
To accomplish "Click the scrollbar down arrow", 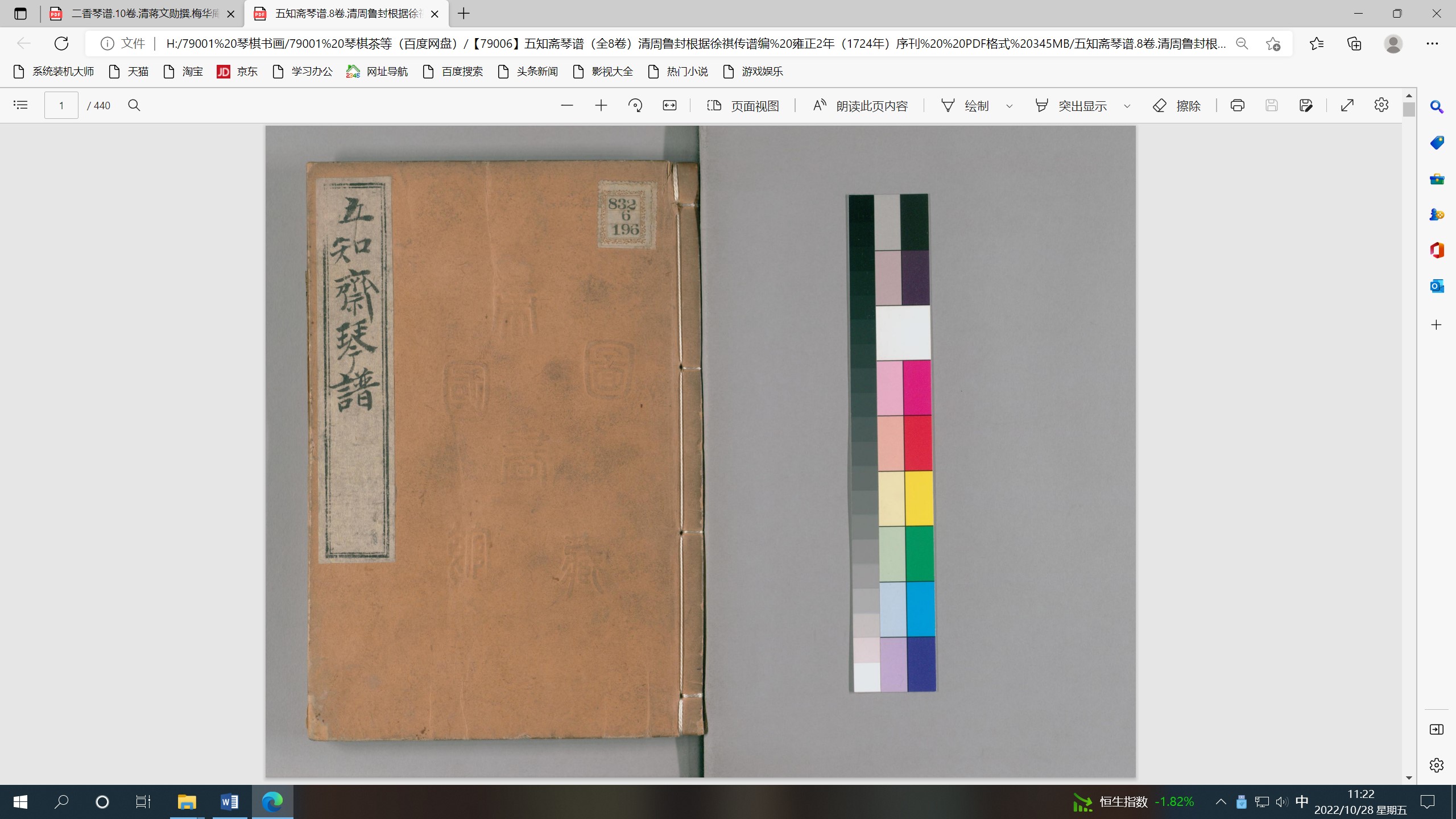I will coord(1409,777).
